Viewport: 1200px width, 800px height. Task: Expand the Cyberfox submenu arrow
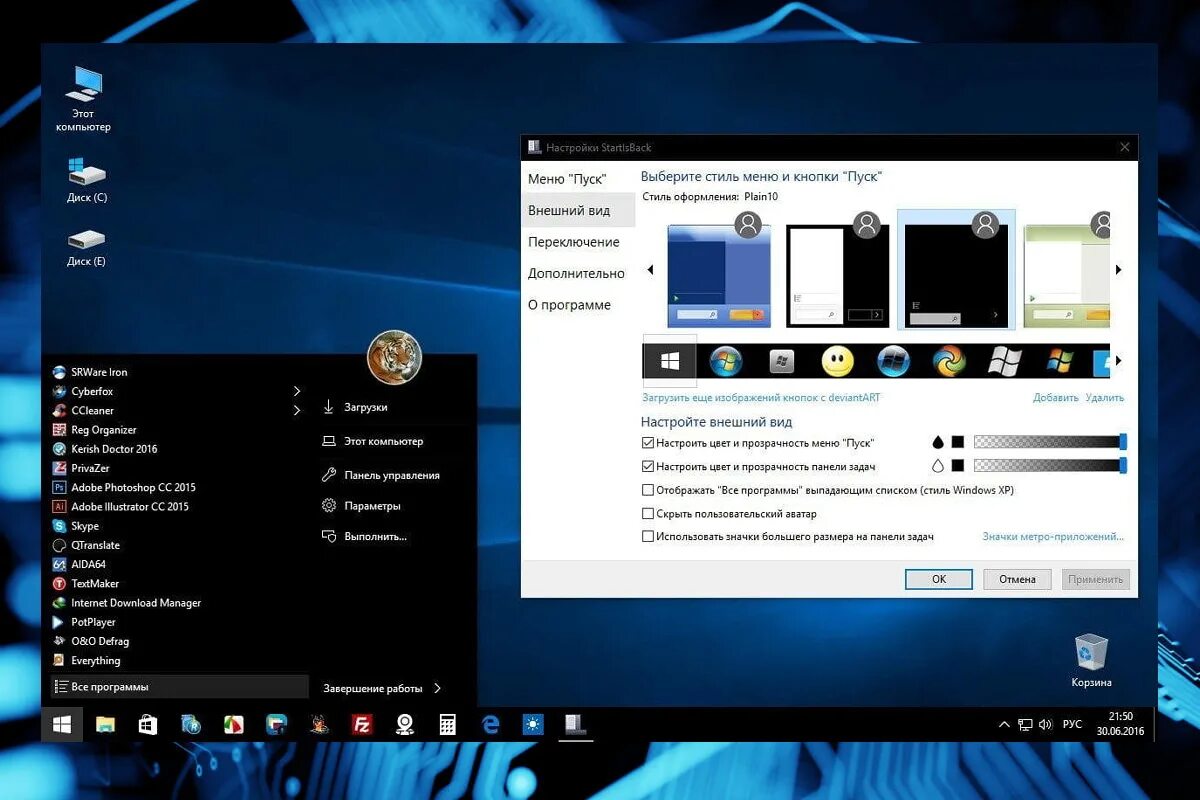(x=297, y=391)
